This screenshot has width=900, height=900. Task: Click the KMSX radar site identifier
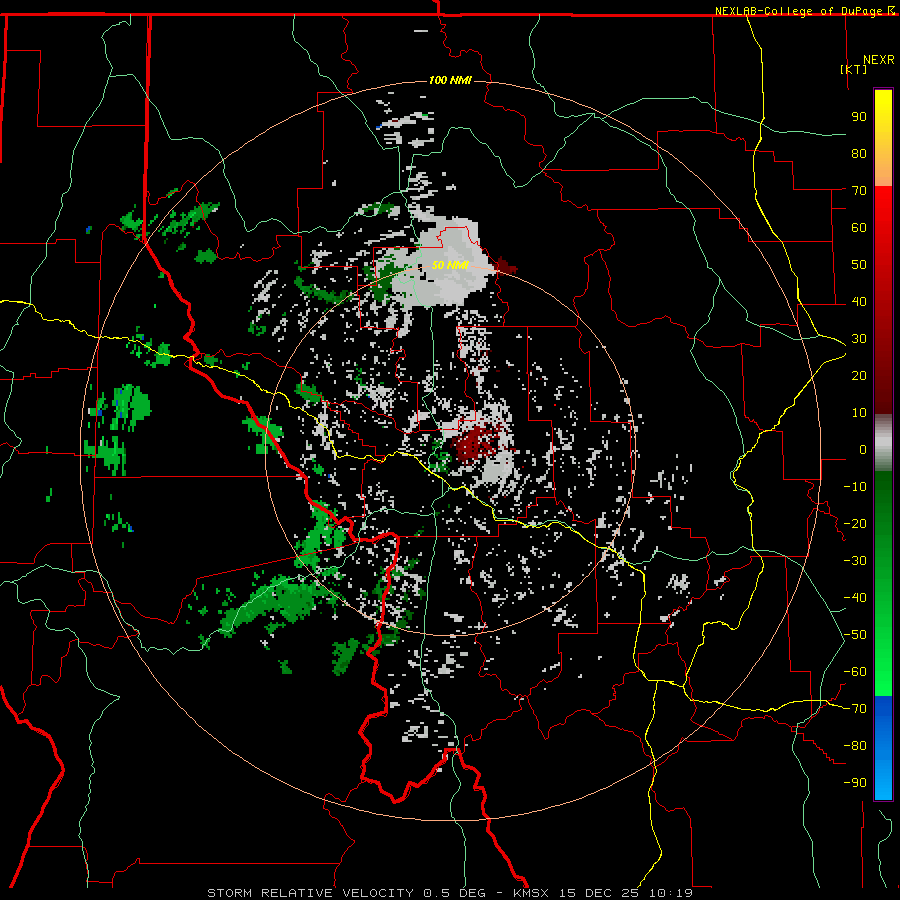pyautogui.click(x=531, y=893)
